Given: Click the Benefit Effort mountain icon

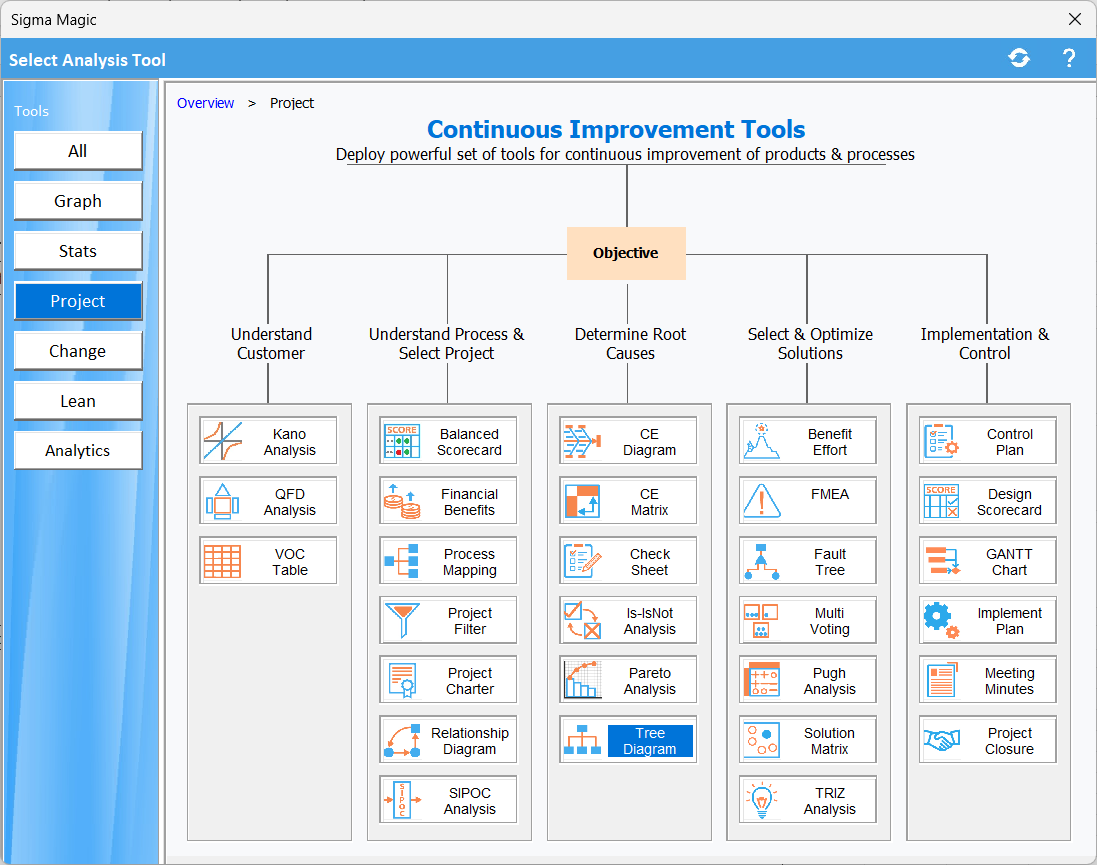Looking at the screenshot, I should tap(762, 441).
